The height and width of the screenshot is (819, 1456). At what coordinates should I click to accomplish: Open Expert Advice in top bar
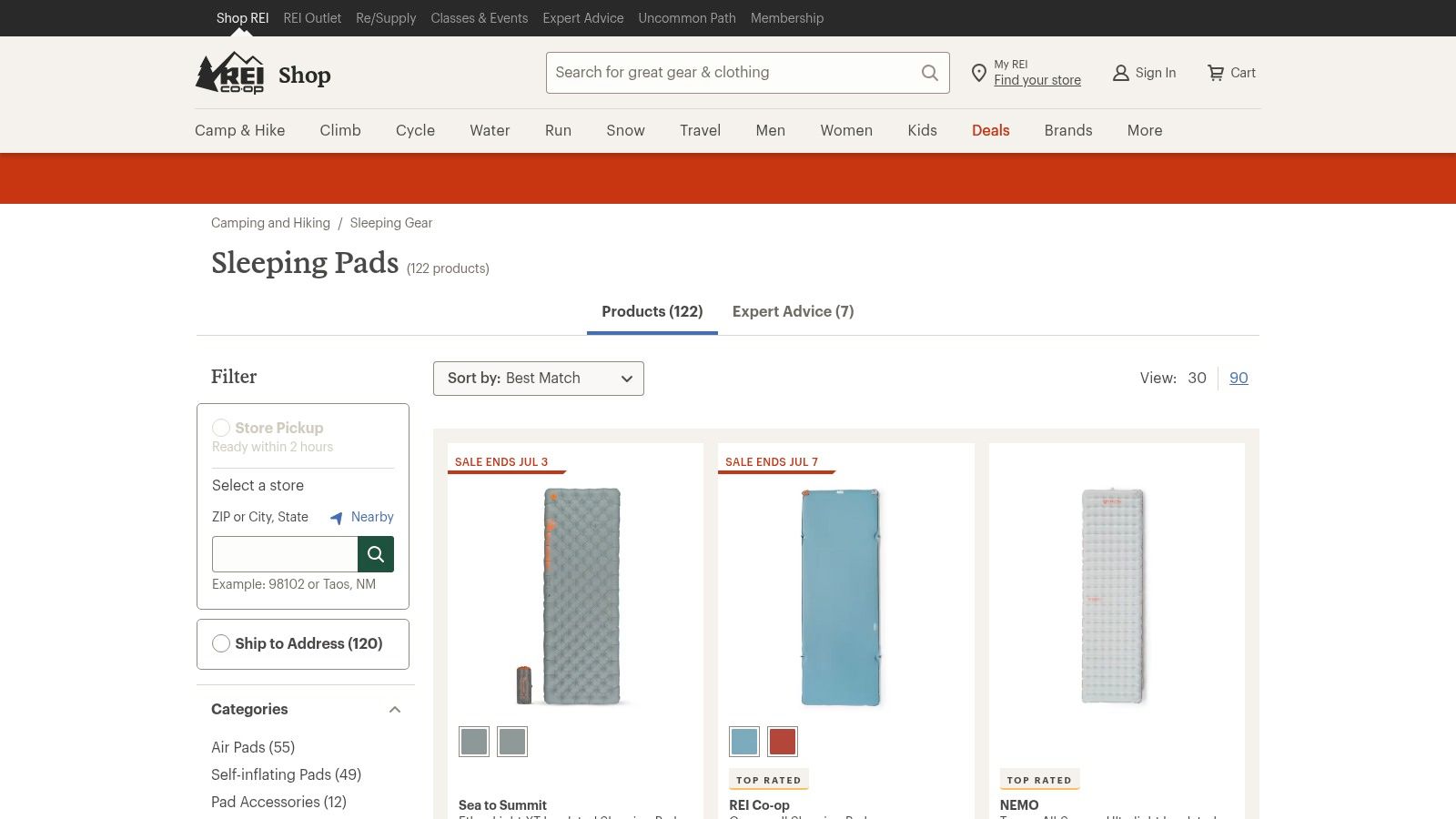point(583,18)
